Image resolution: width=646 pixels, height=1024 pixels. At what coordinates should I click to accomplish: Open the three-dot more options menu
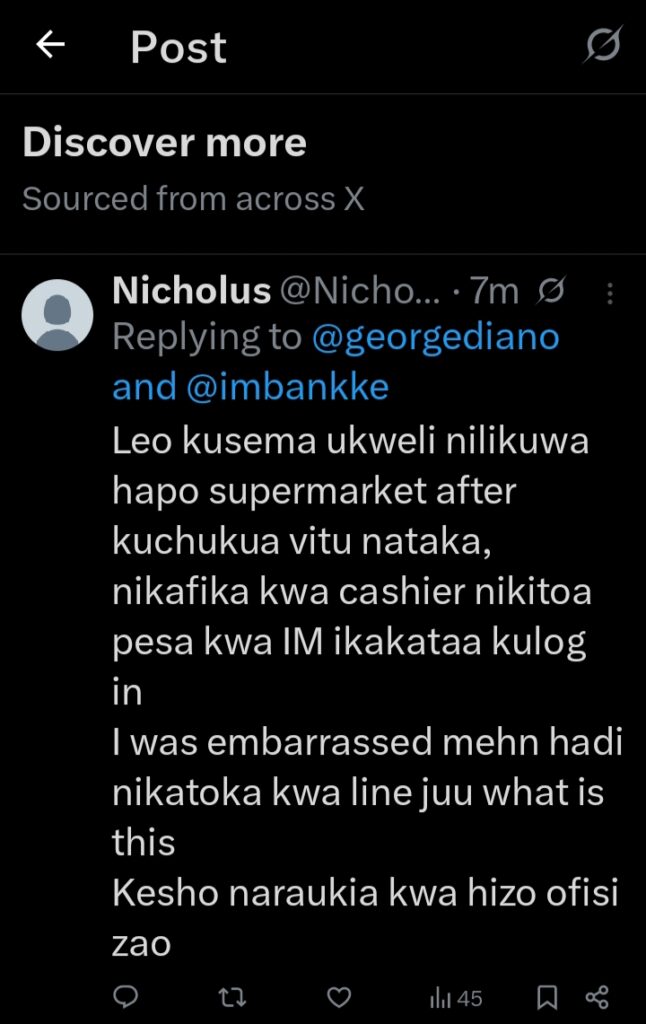(610, 292)
